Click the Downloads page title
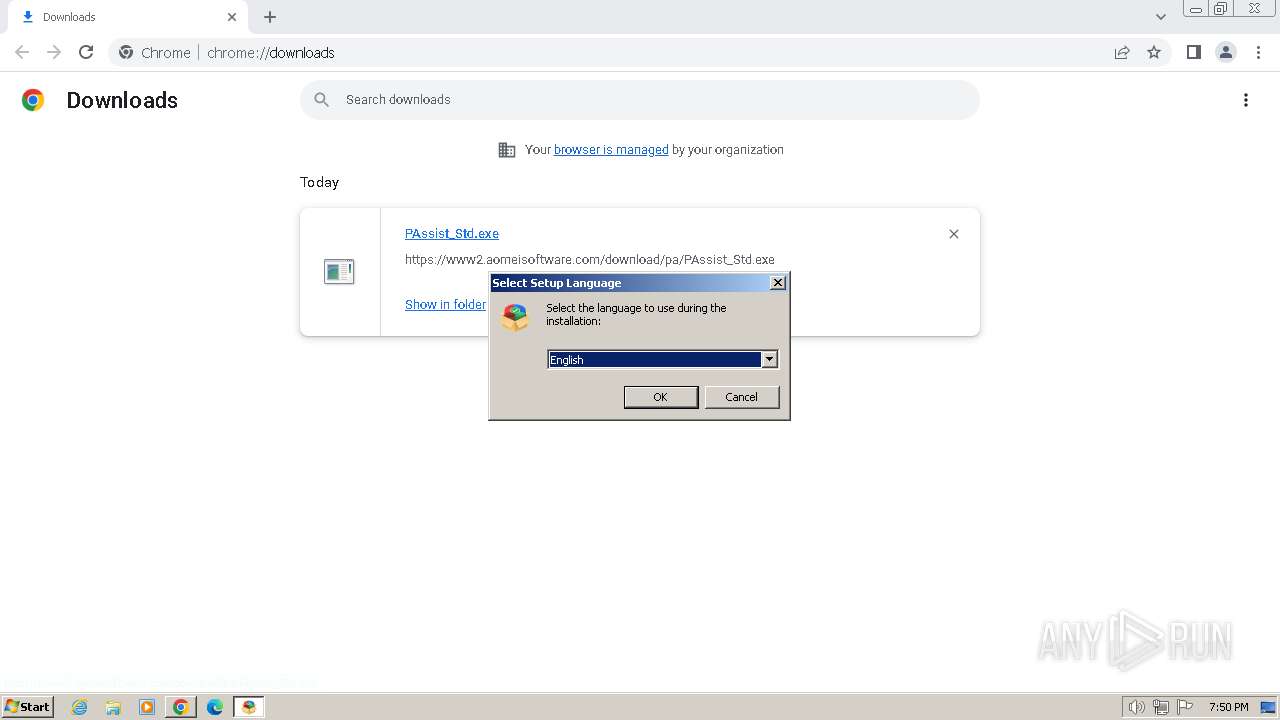Screen dimensions: 1280x720 122,100
